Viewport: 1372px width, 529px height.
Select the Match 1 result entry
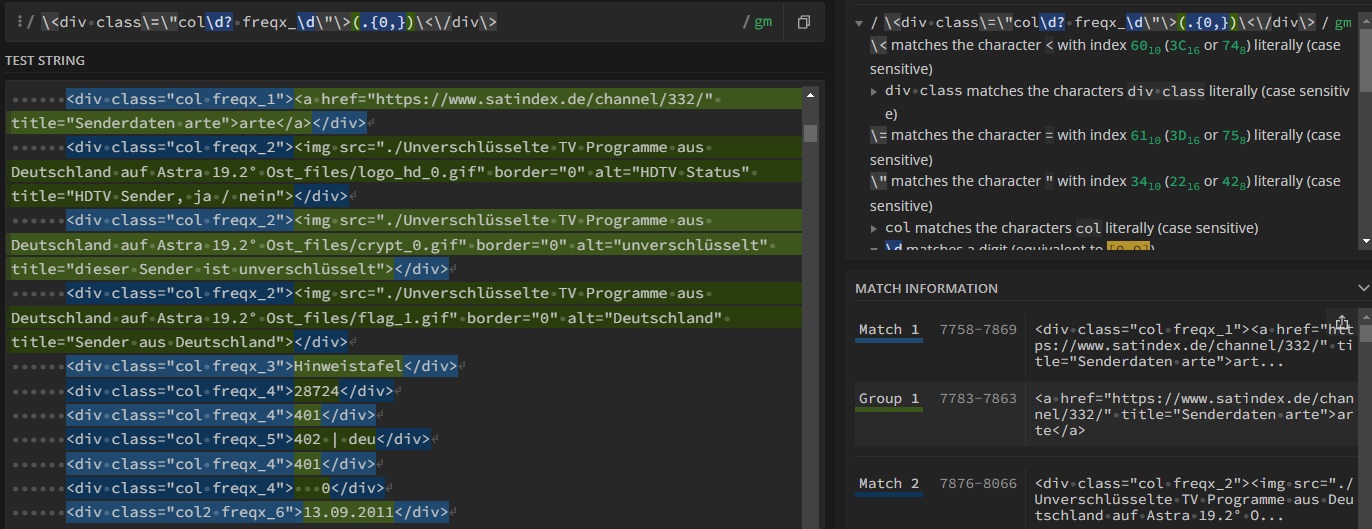click(888, 330)
